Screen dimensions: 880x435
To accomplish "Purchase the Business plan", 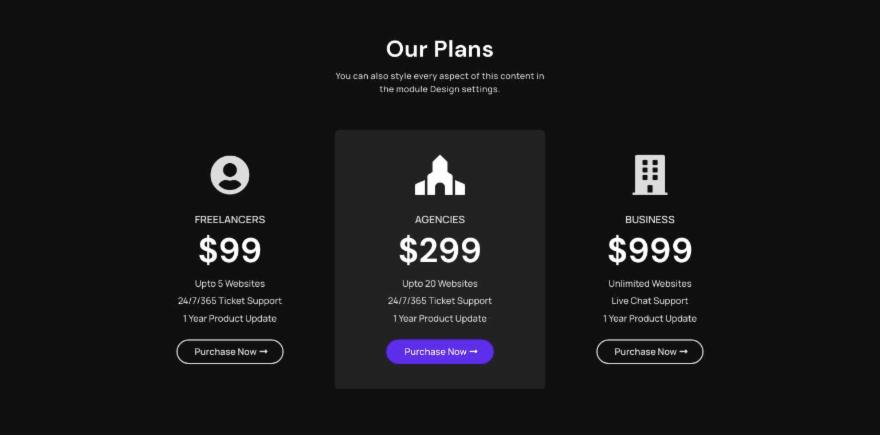I will point(650,352).
